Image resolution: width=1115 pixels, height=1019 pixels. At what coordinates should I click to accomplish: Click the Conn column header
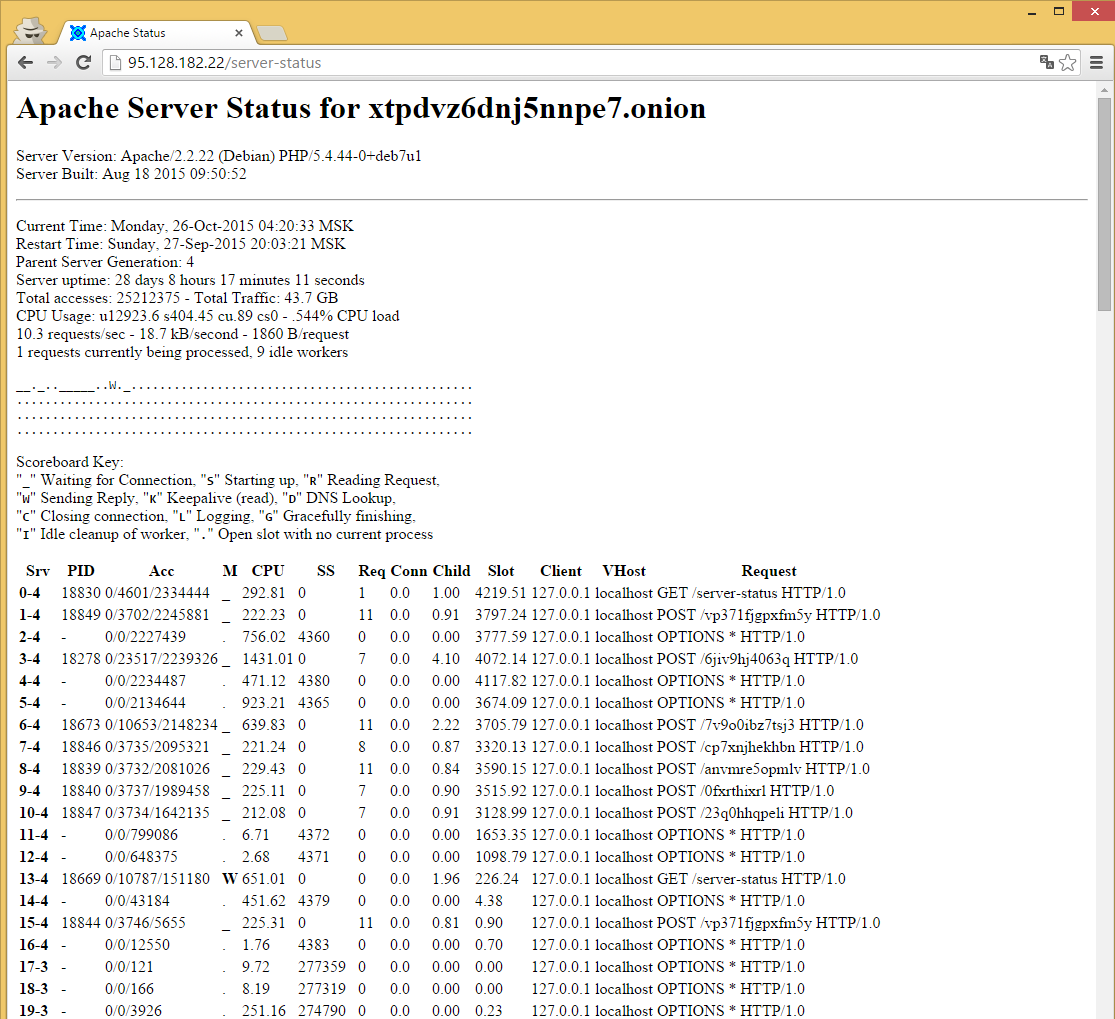pyautogui.click(x=409, y=571)
